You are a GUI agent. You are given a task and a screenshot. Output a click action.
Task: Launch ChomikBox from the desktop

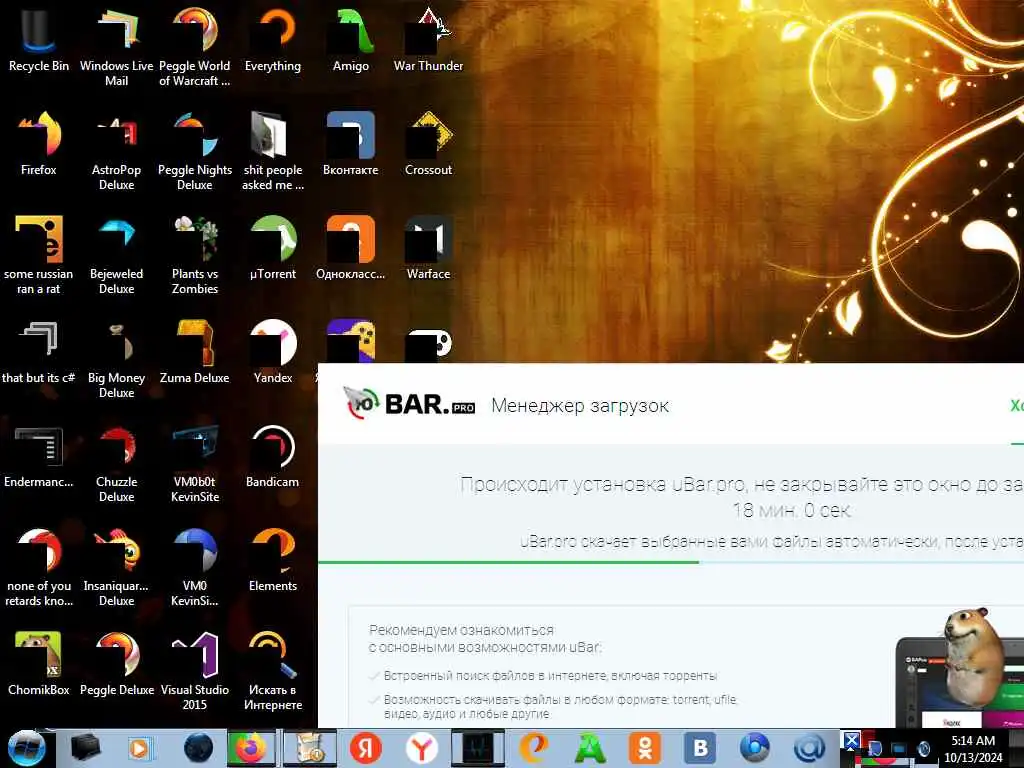pos(39,664)
